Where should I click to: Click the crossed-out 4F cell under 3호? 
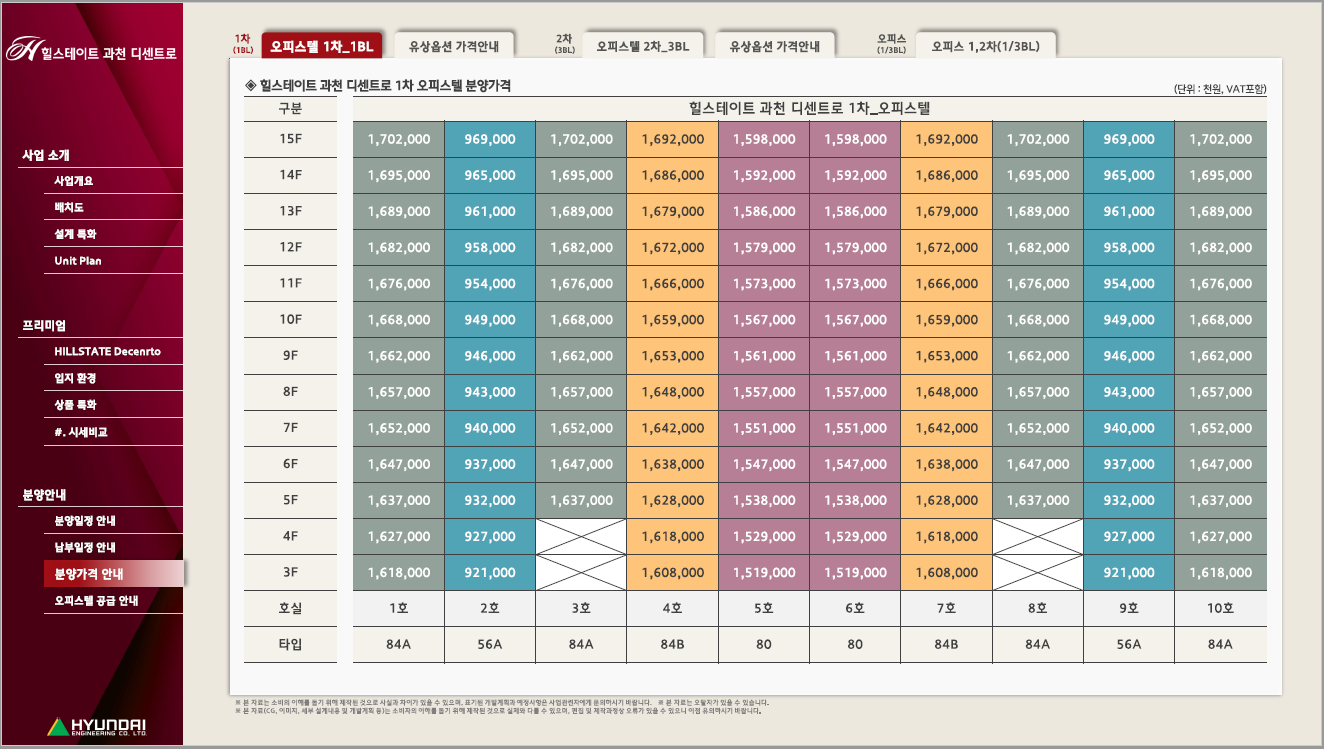pyautogui.click(x=581, y=536)
